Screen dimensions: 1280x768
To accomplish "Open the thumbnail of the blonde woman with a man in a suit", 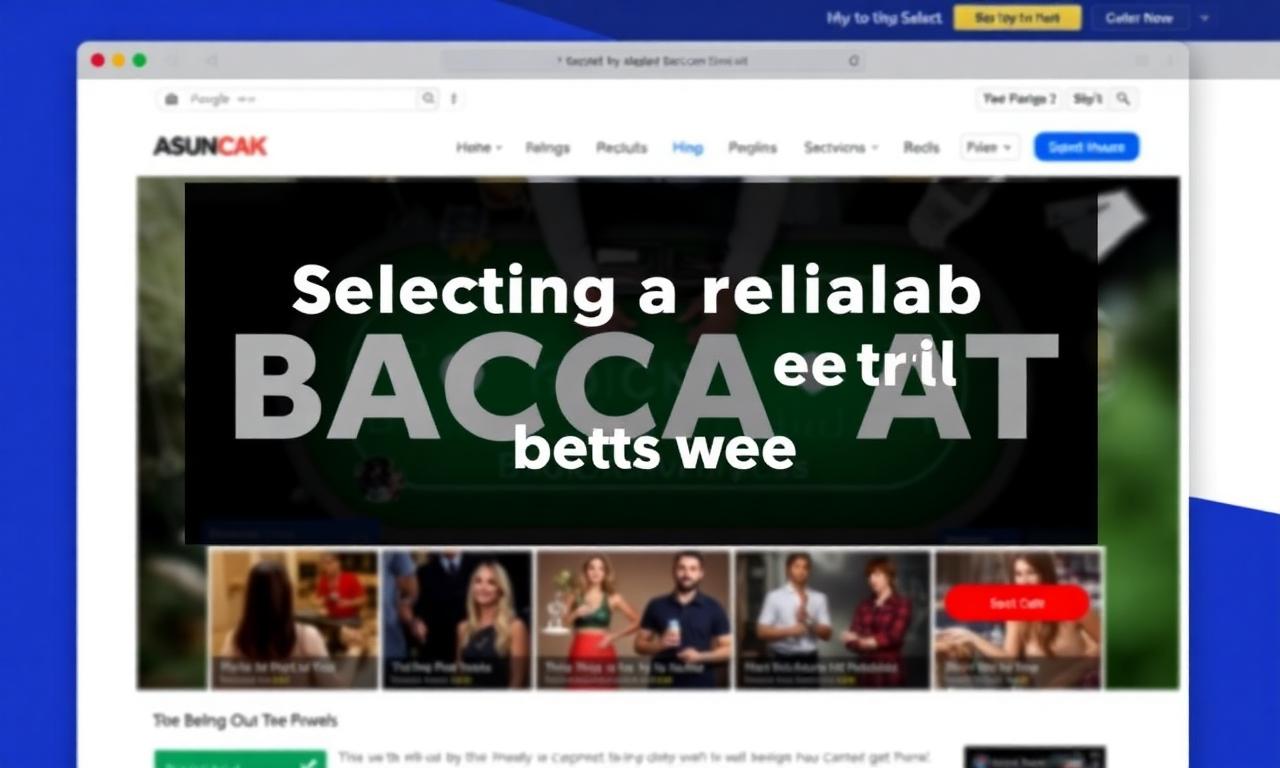I will click(x=456, y=618).
